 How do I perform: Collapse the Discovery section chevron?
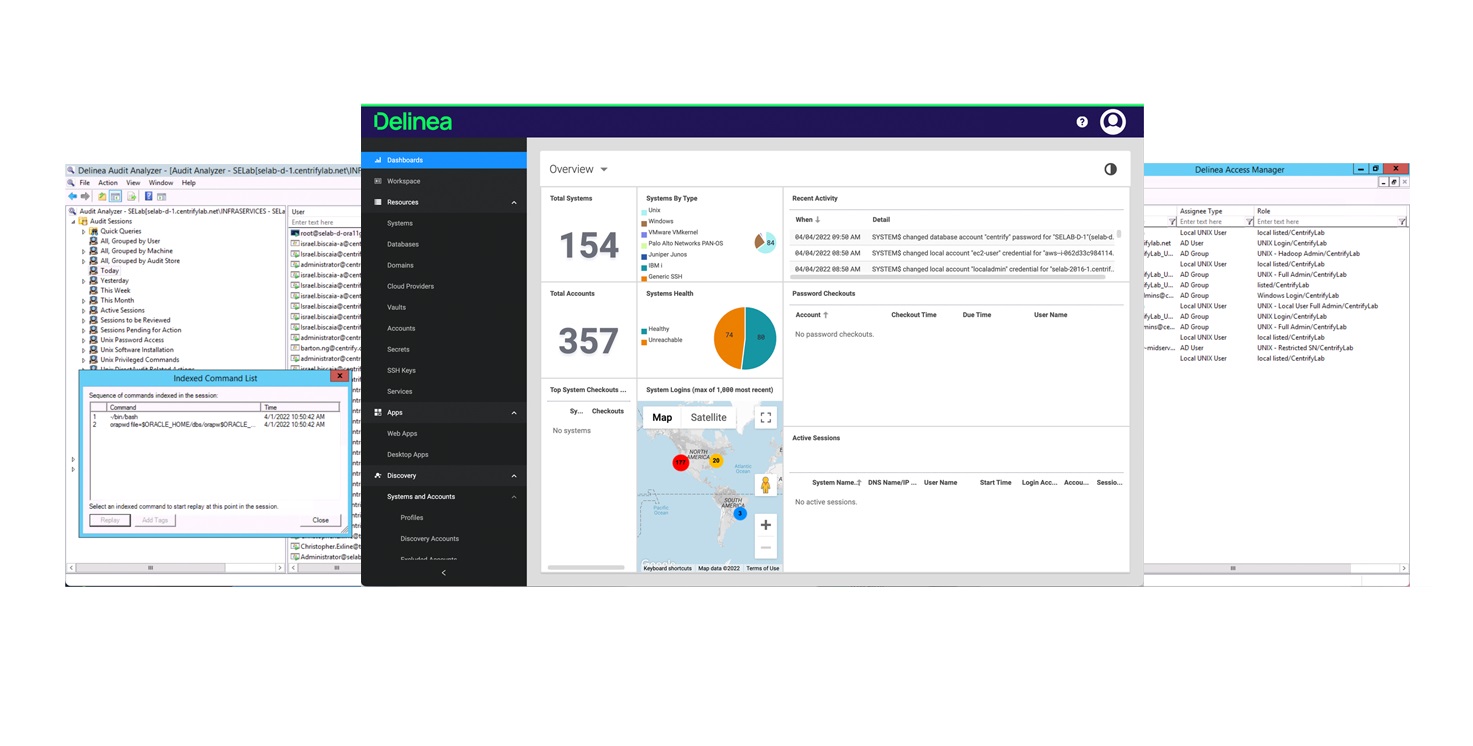(x=514, y=476)
